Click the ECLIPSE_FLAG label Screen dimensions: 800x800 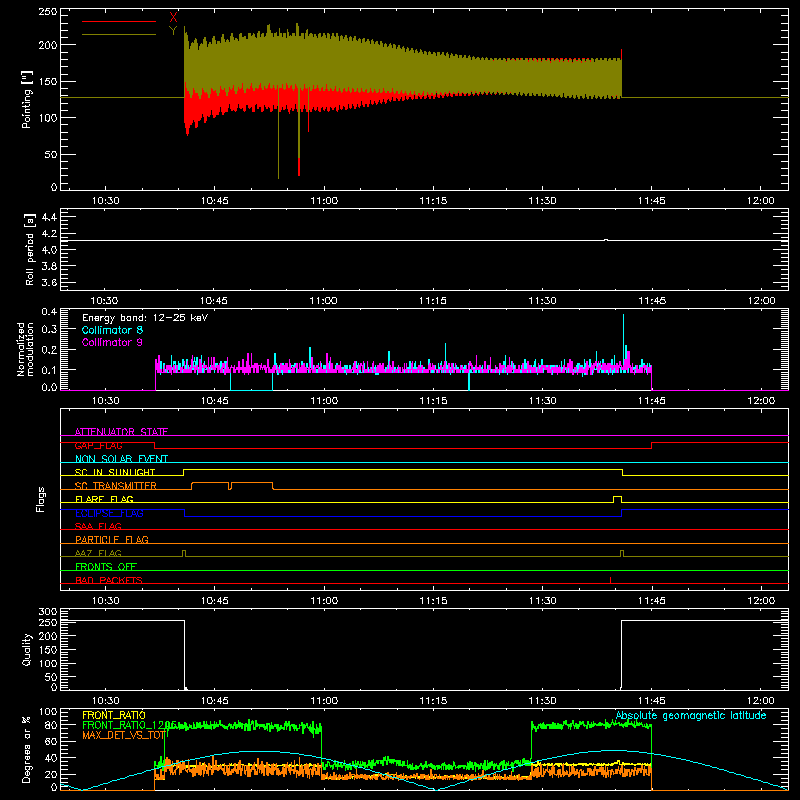click(109, 513)
